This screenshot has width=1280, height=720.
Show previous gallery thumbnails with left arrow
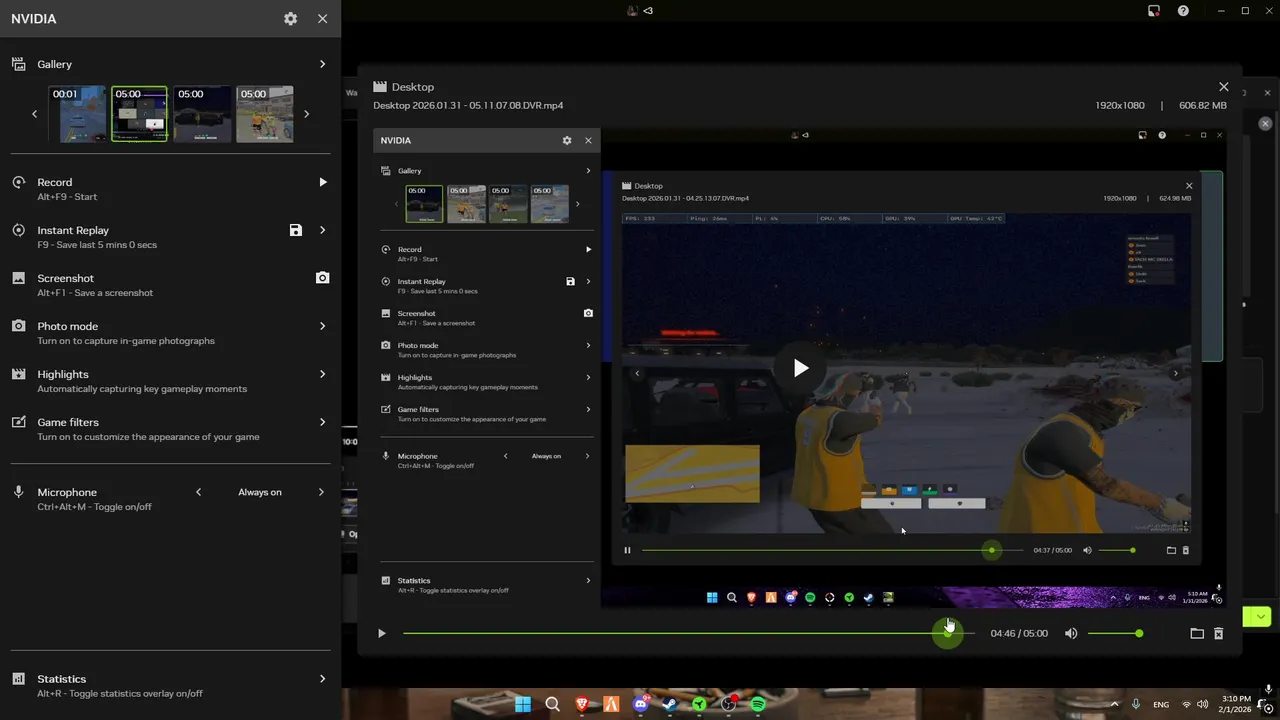[35, 114]
